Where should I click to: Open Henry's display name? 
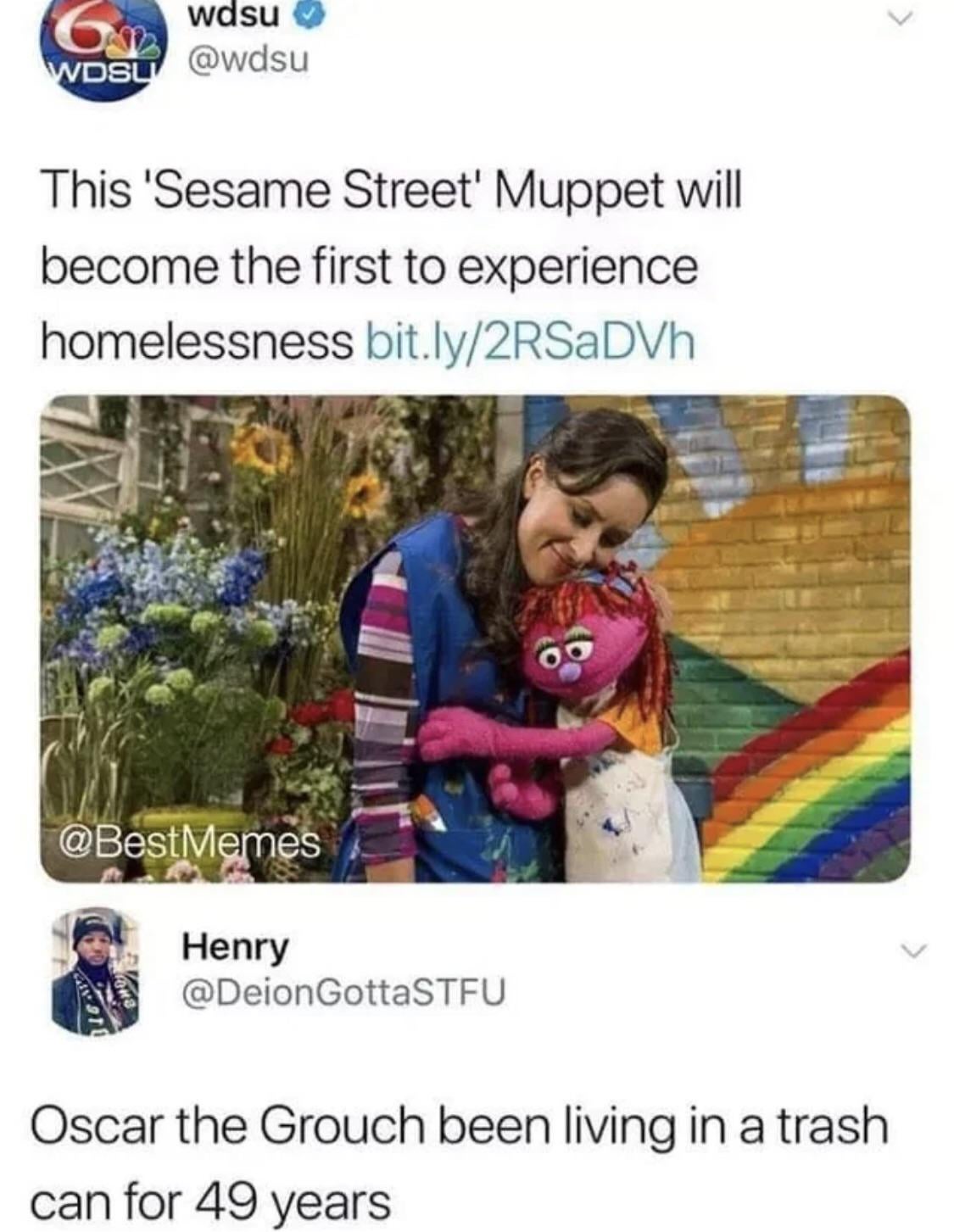[x=235, y=946]
